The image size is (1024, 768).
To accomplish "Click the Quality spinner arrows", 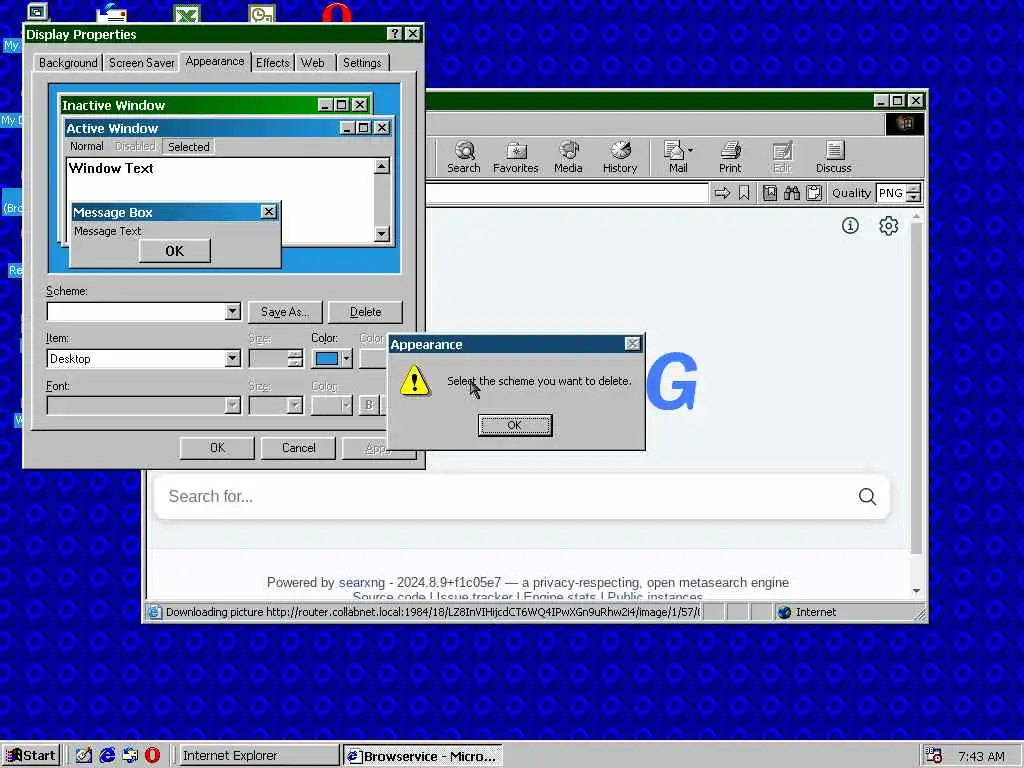I will (914, 193).
